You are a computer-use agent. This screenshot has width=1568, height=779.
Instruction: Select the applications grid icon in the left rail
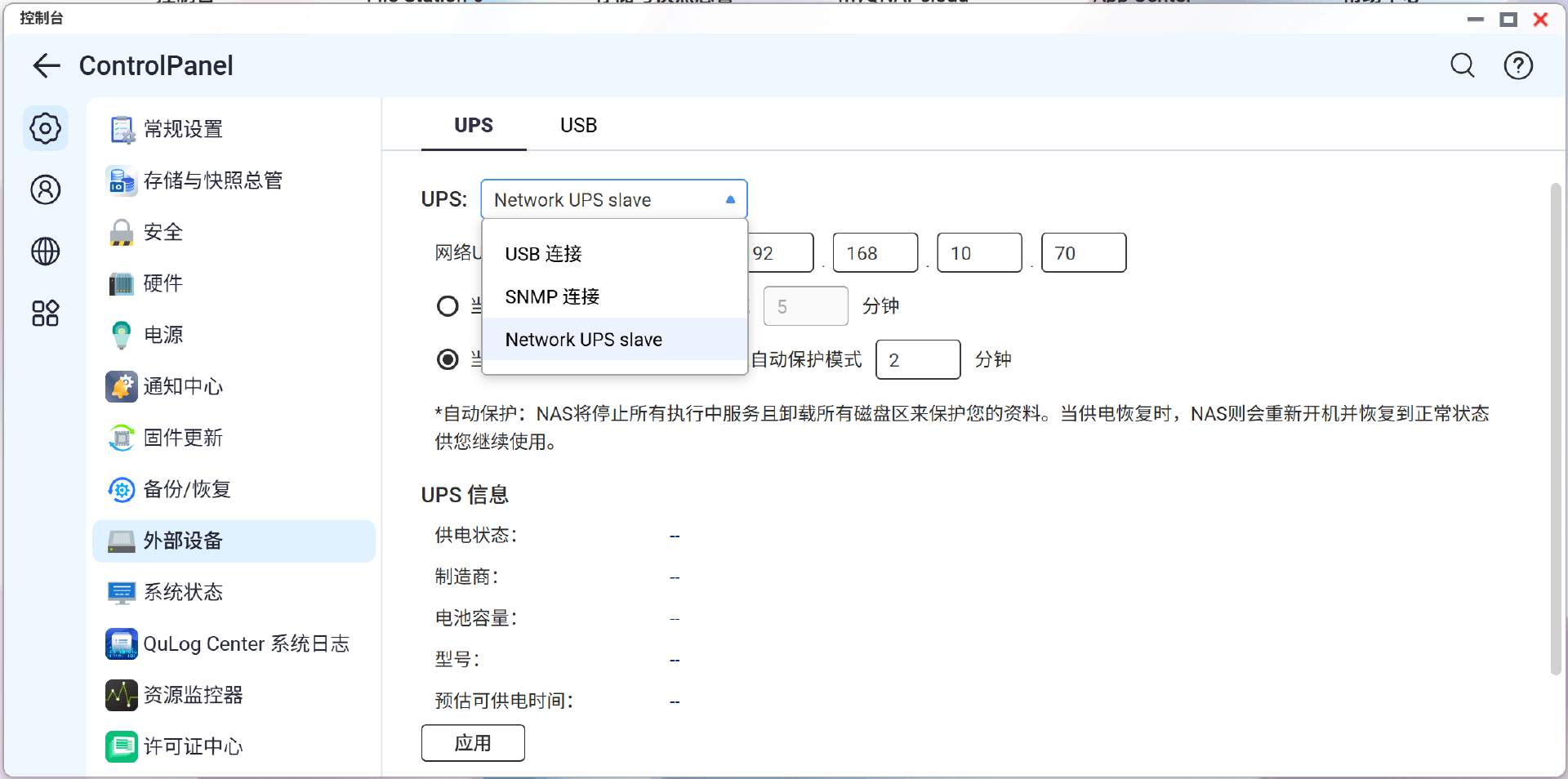46,314
